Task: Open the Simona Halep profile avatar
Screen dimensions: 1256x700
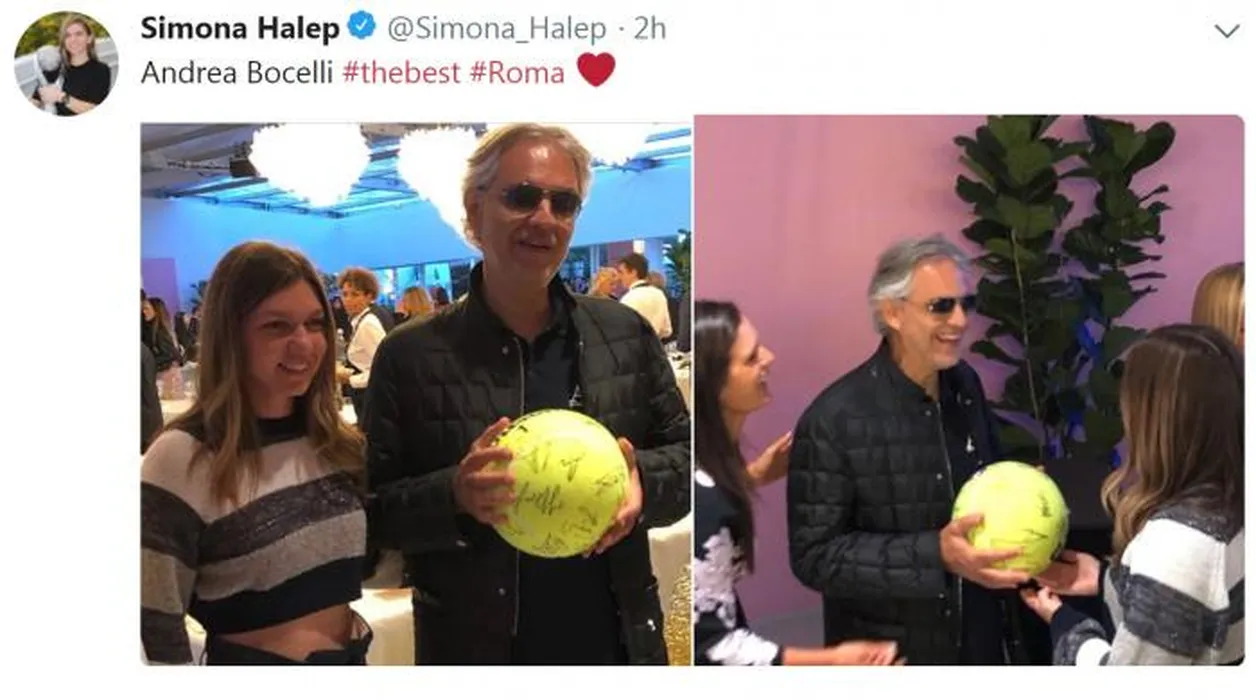Action: click(x=66, y=63)
